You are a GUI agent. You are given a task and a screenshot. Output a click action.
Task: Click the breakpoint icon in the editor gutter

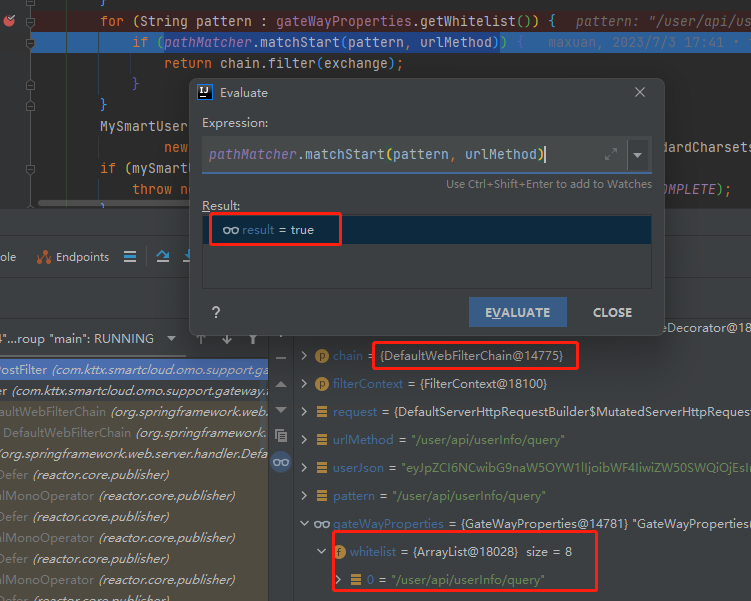(x=9, y=20)
